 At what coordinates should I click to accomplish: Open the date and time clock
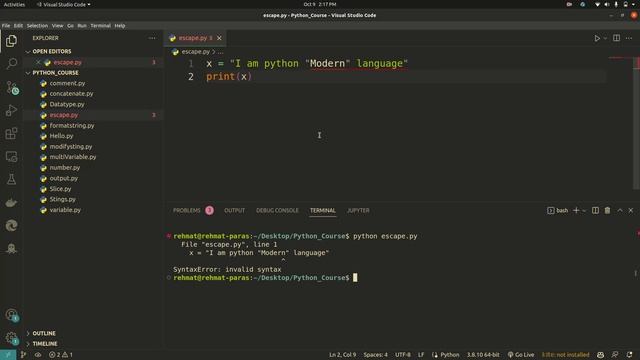pyautogui.click(x=320, y=4)
